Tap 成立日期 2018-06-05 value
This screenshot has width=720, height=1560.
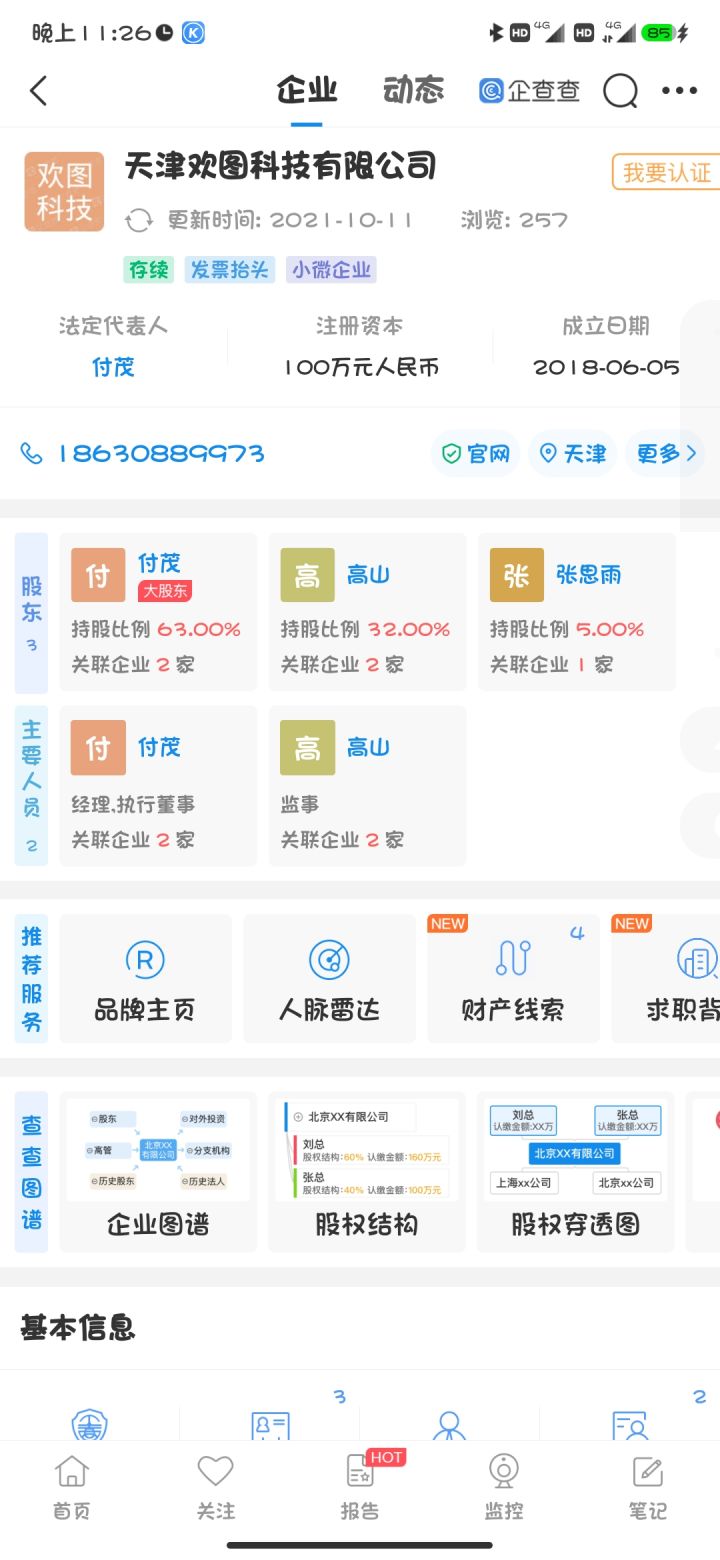pos(606,367)
